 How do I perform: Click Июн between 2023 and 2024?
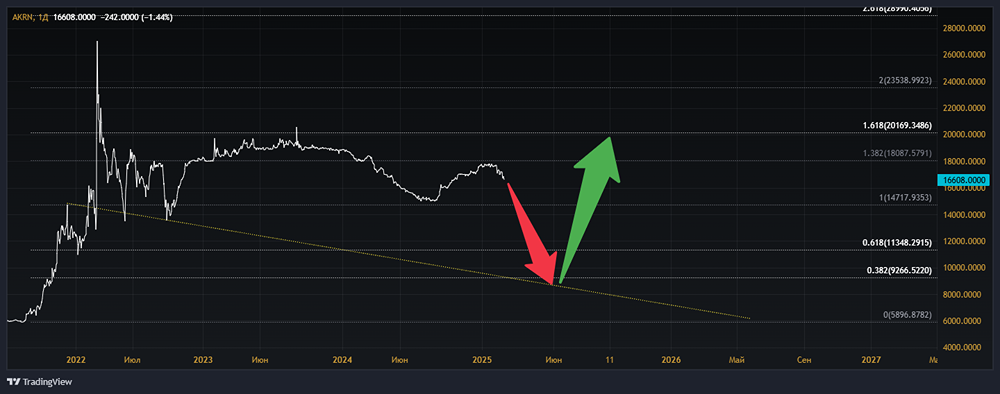(260, 360)
